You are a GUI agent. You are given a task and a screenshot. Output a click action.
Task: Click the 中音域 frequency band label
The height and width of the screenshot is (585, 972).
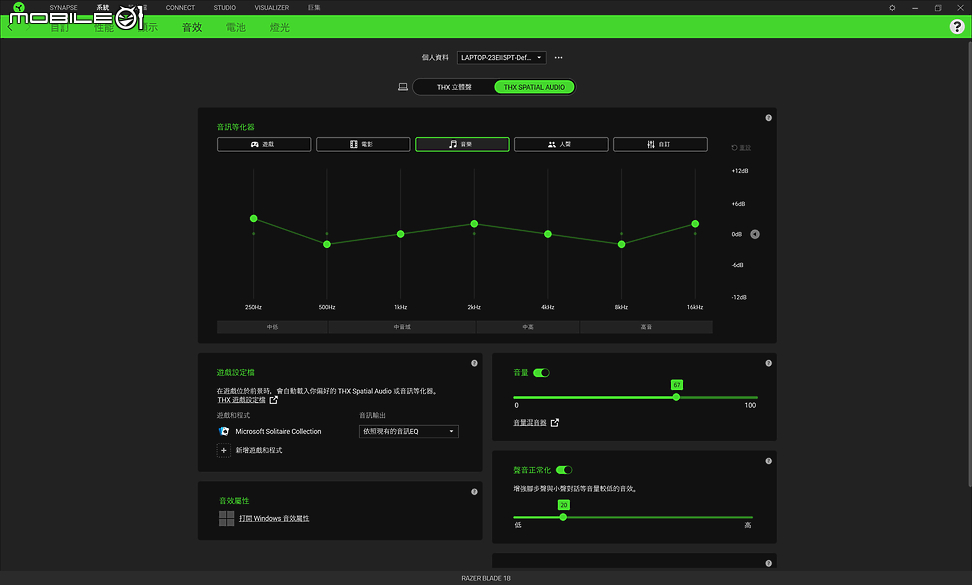402,327
